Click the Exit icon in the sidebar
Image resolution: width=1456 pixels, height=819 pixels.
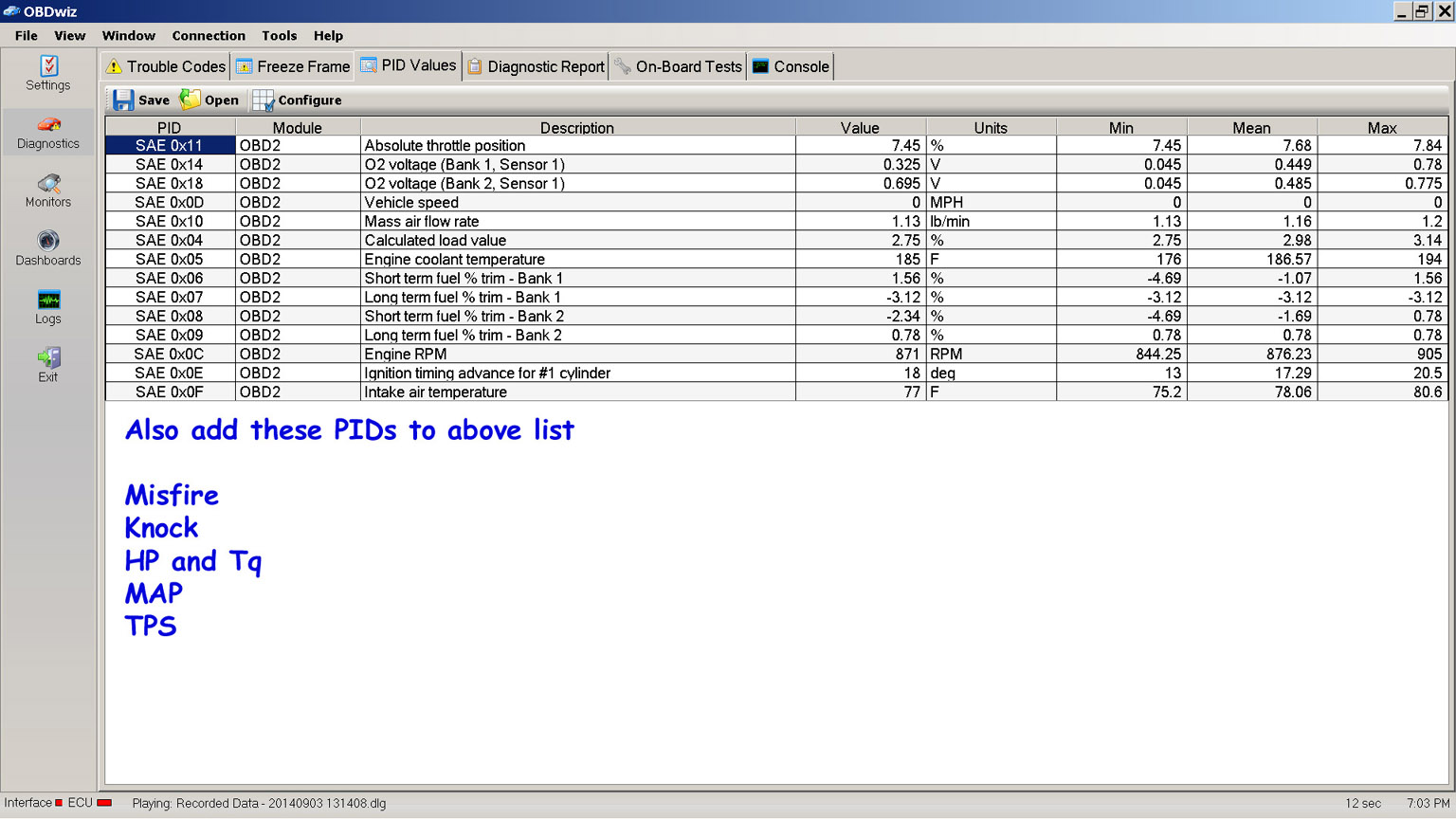click(x=48, y=363)
